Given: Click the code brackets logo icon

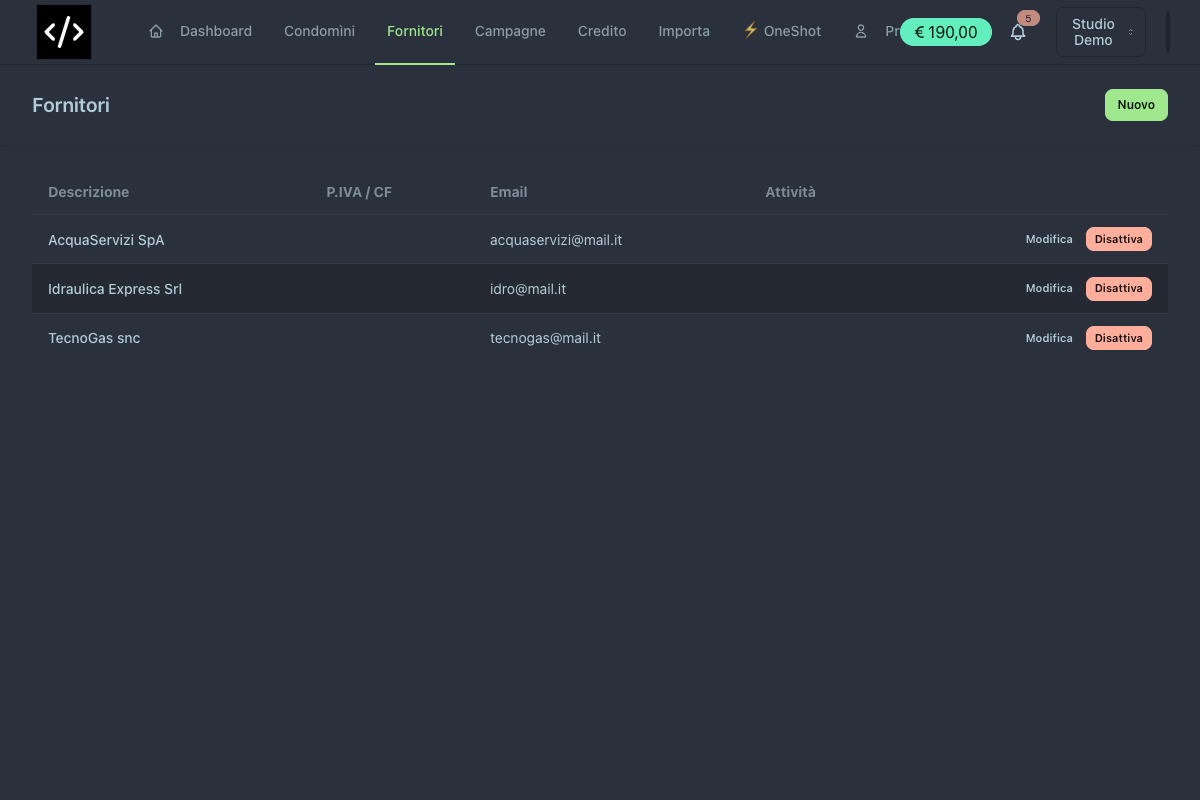Looking at the screenshot, I should pyautogui.click(x=64, y=32).
